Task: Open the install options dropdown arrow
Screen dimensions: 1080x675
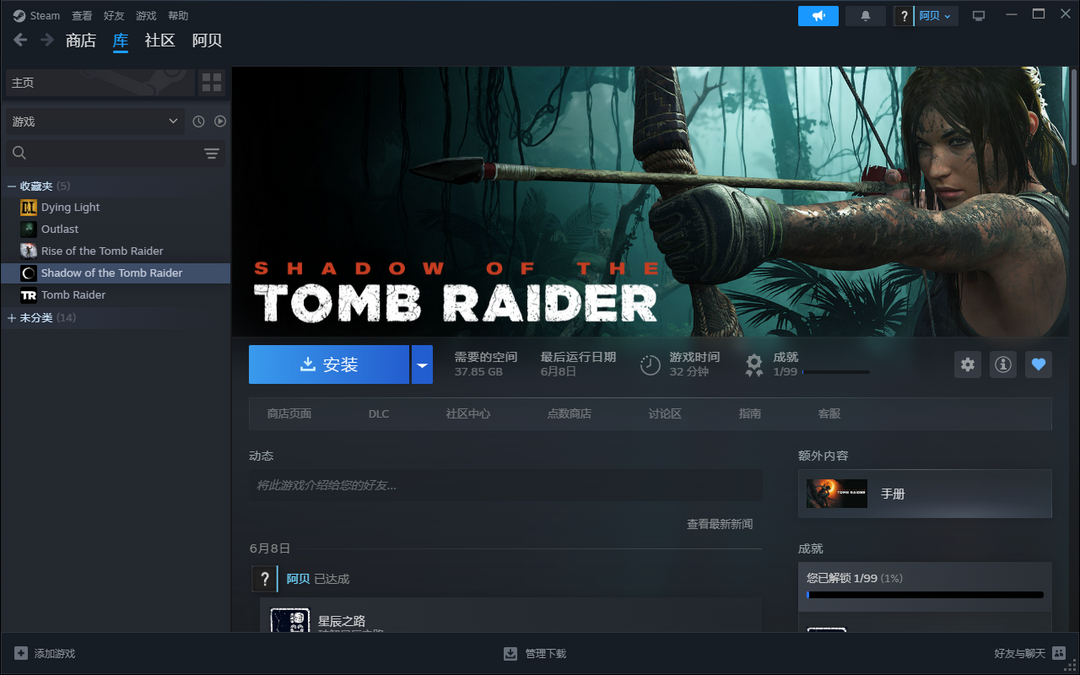Action: click(x=422, y=364)
